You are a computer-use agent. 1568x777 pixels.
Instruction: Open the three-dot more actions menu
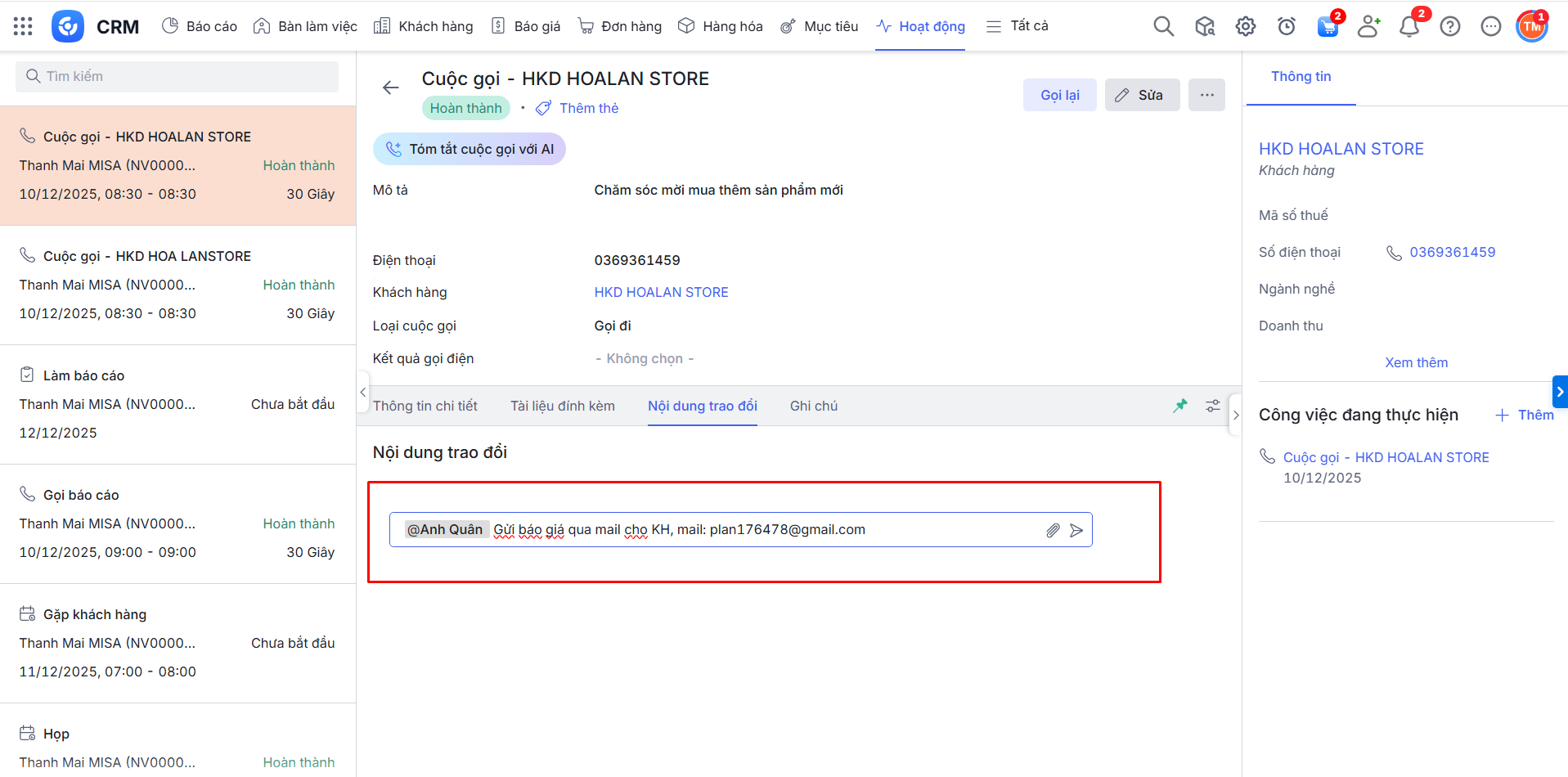coord(1206,95)
